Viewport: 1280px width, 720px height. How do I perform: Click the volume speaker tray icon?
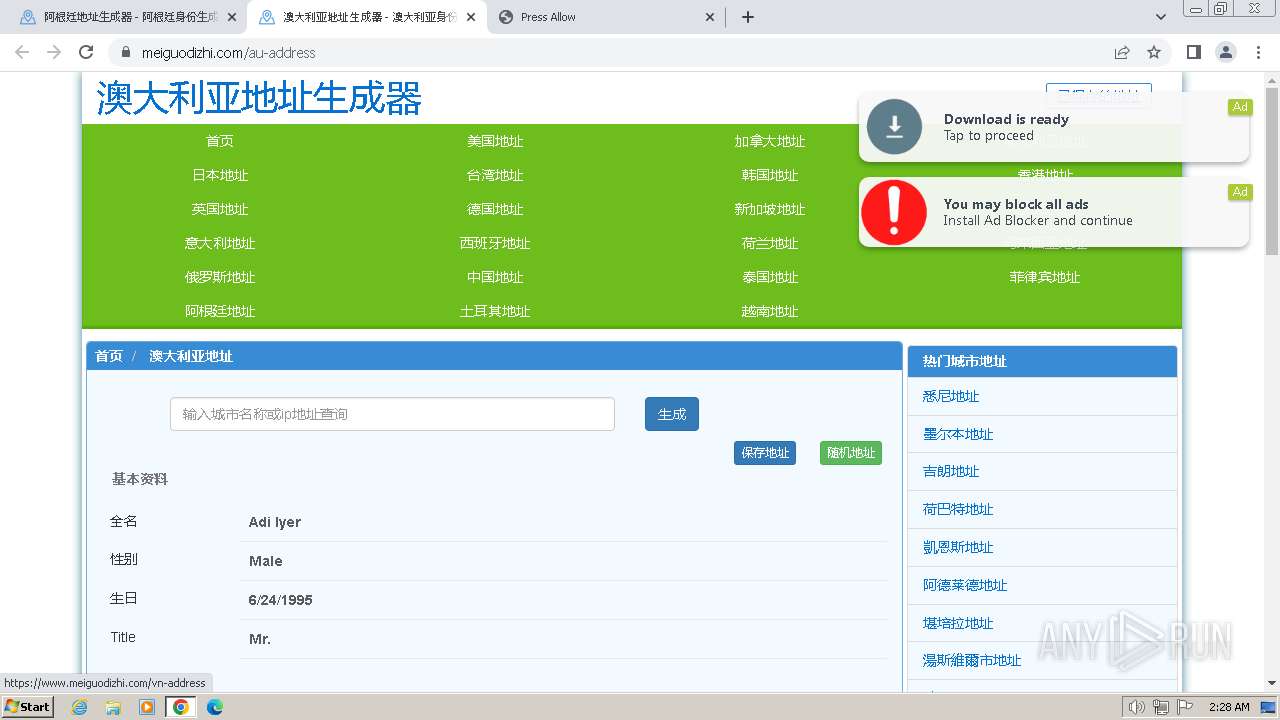click(1137, 707)
